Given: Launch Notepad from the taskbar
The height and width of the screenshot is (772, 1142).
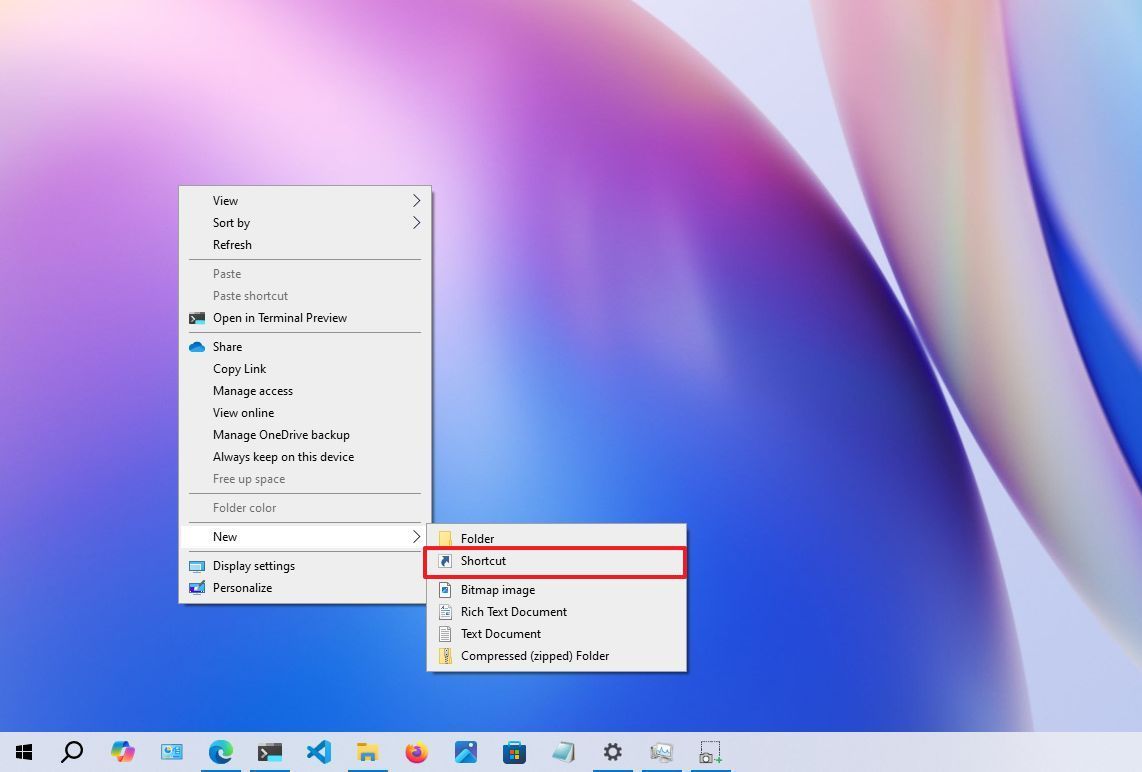Looking at the screenshot, I should point(563,751).
